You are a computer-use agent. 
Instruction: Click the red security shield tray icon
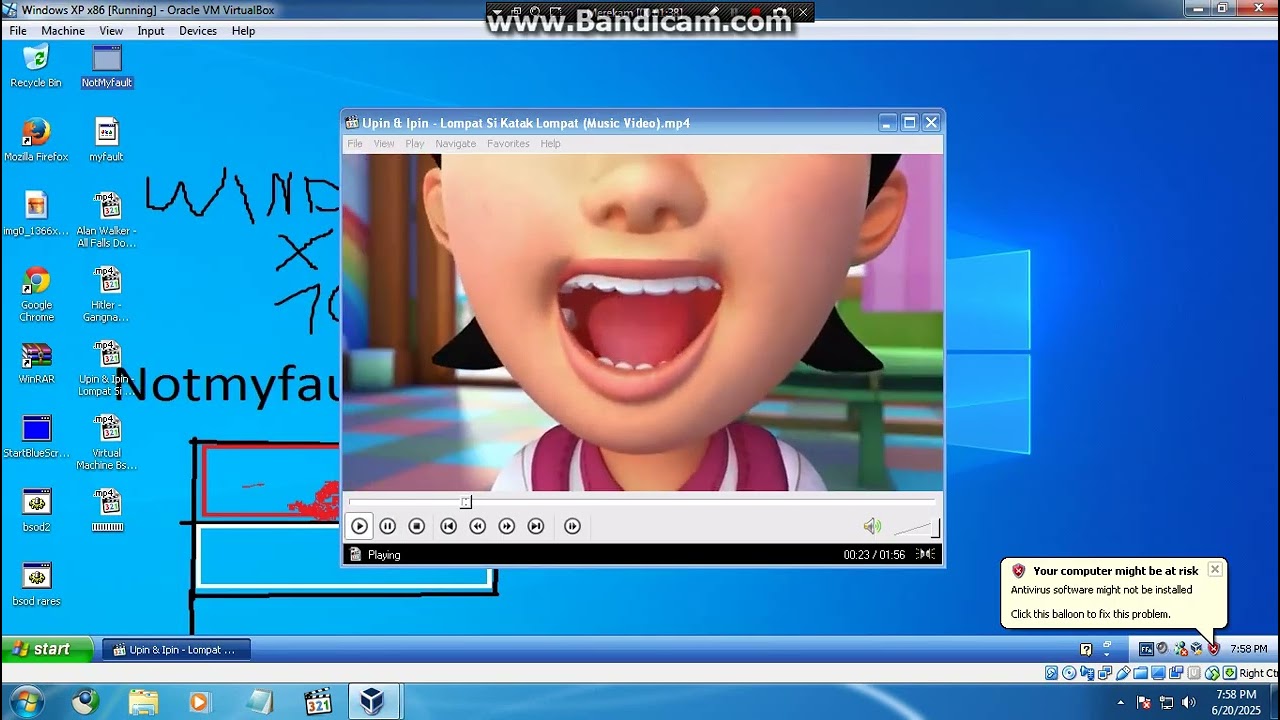tap(1213, 649)
